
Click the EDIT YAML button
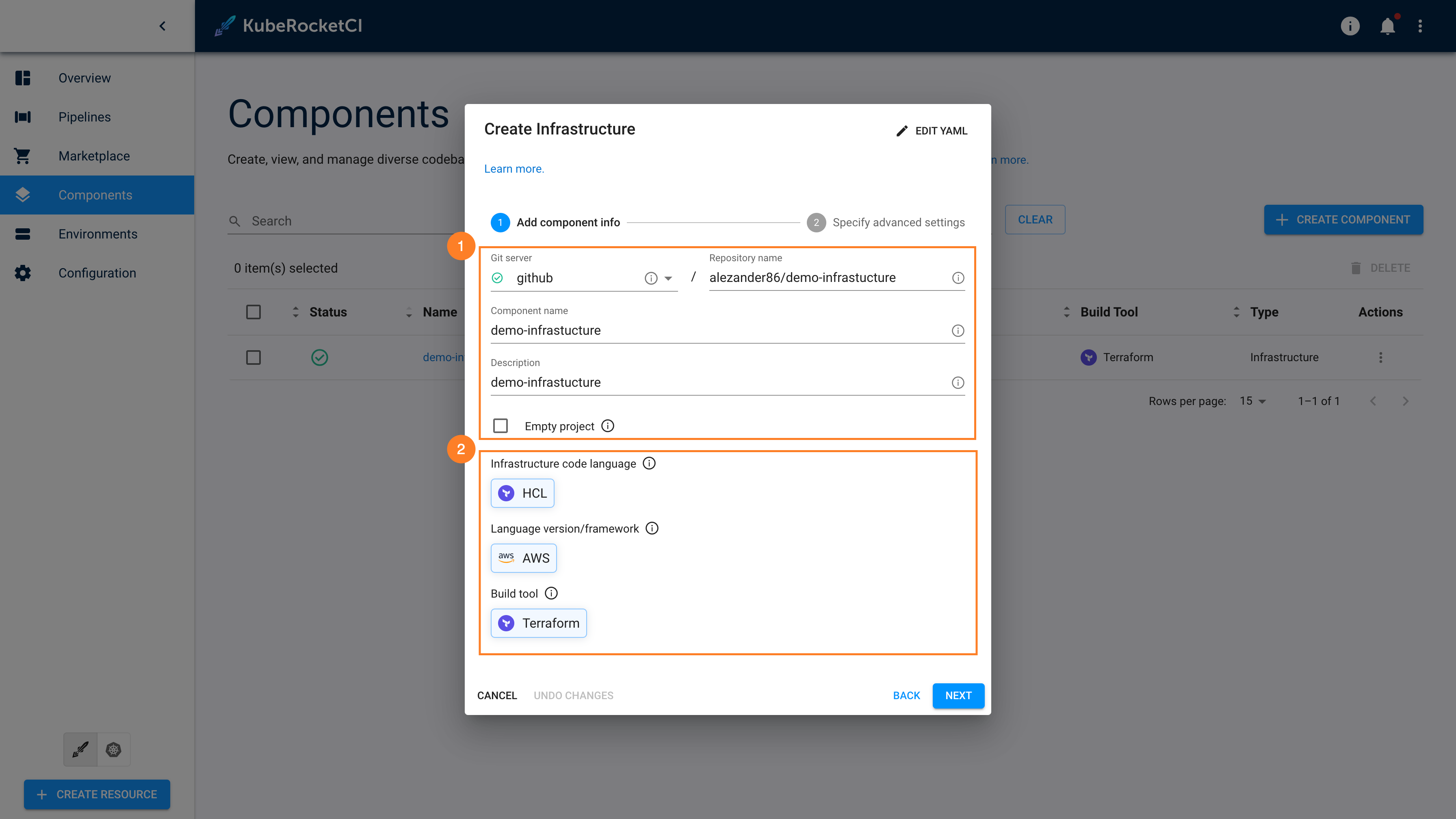coord(932,131)
